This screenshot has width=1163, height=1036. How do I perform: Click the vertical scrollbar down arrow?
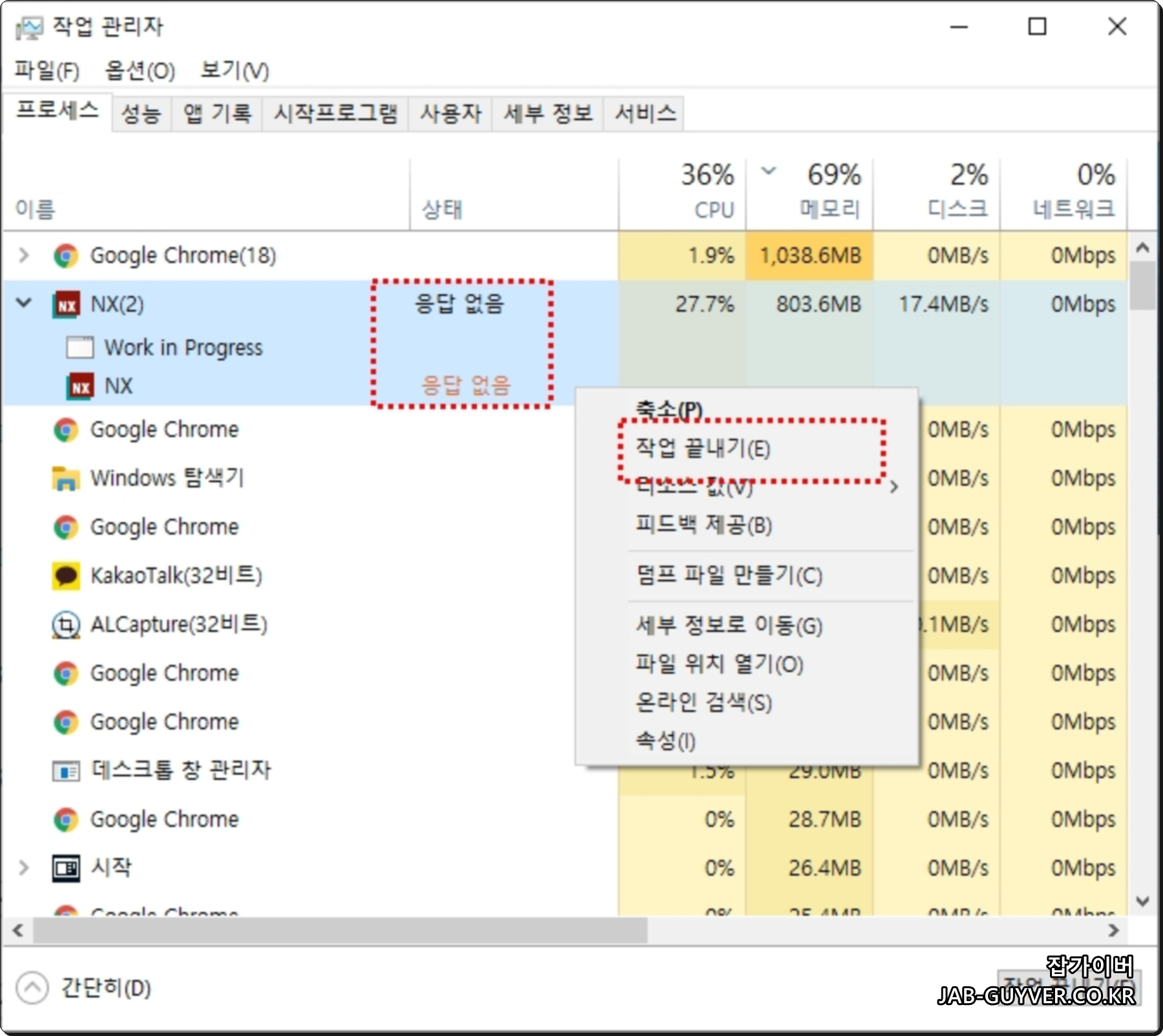(x=1142, y=901)
